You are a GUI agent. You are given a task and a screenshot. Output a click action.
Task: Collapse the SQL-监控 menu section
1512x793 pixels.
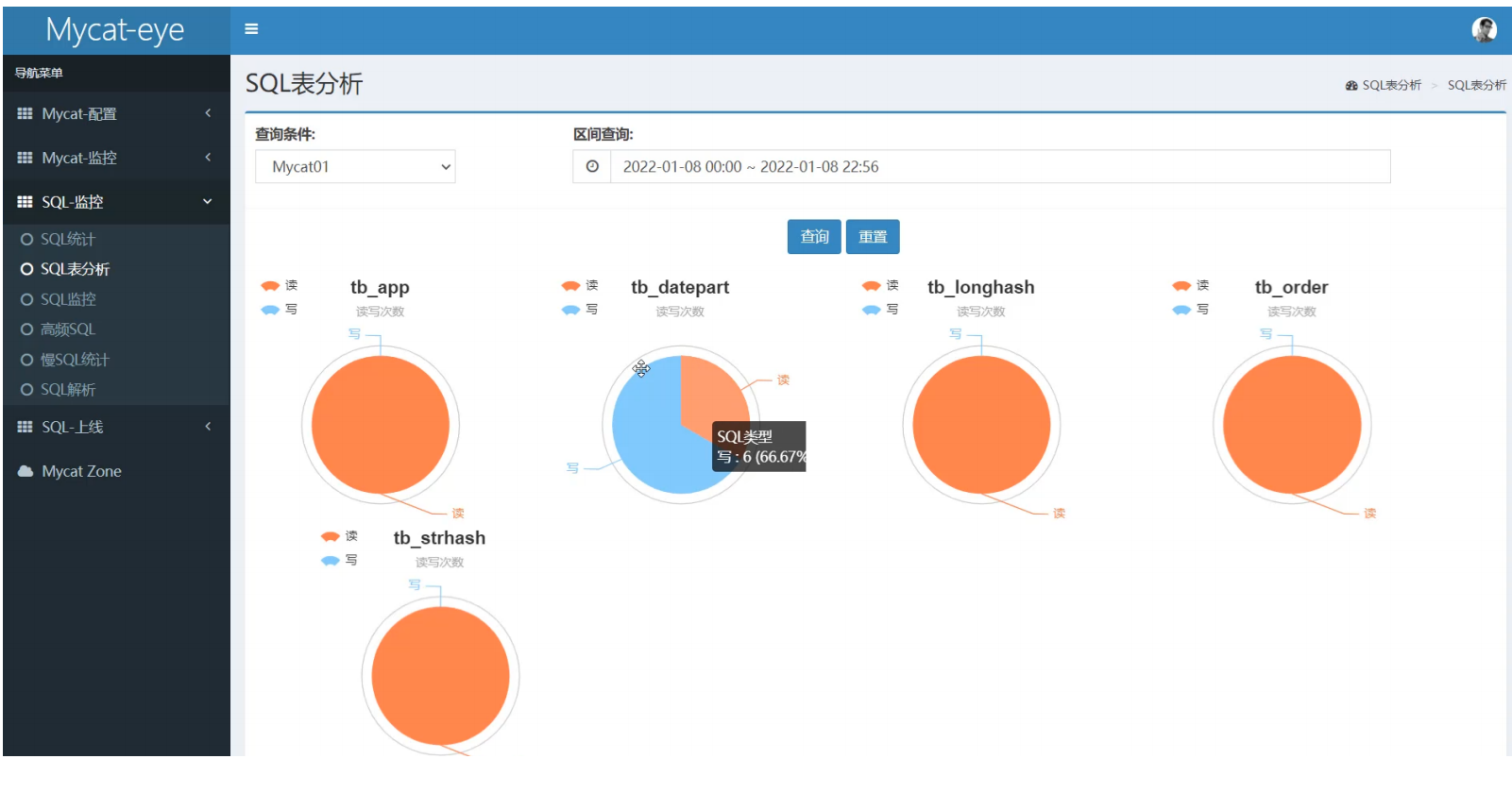207,202
